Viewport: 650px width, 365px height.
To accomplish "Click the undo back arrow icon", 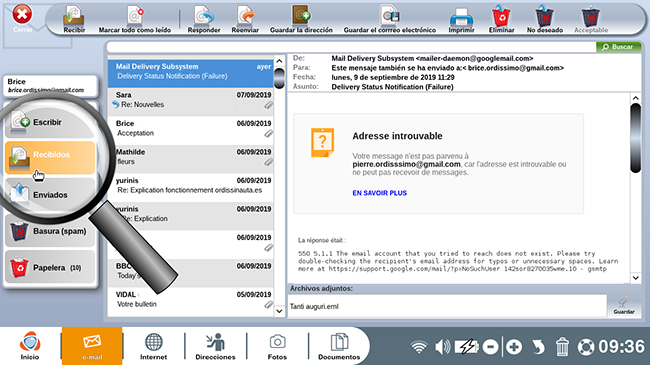I will (x=538, y=347).
